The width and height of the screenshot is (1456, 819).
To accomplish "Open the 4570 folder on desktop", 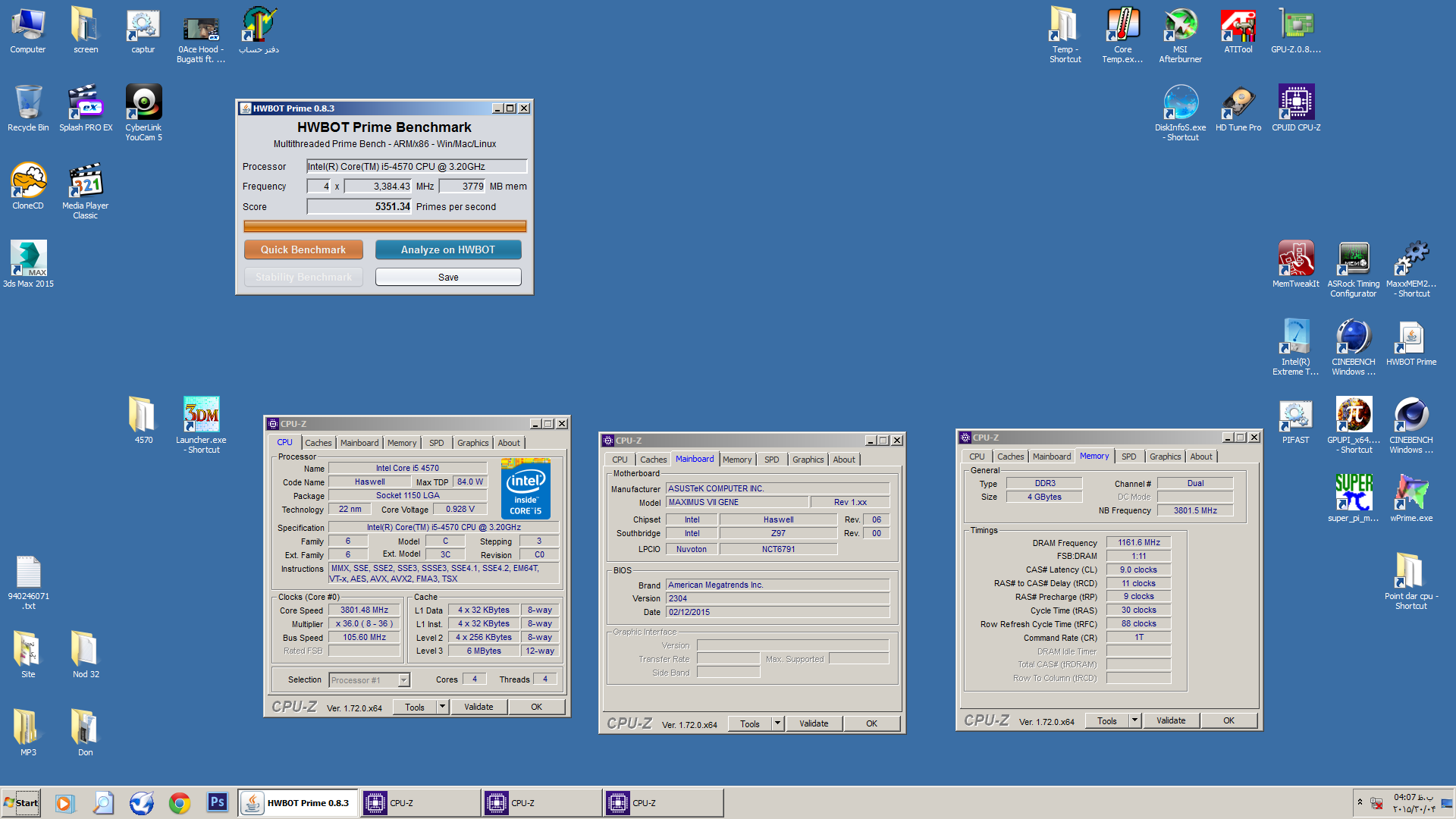I will tap(143, 421).
